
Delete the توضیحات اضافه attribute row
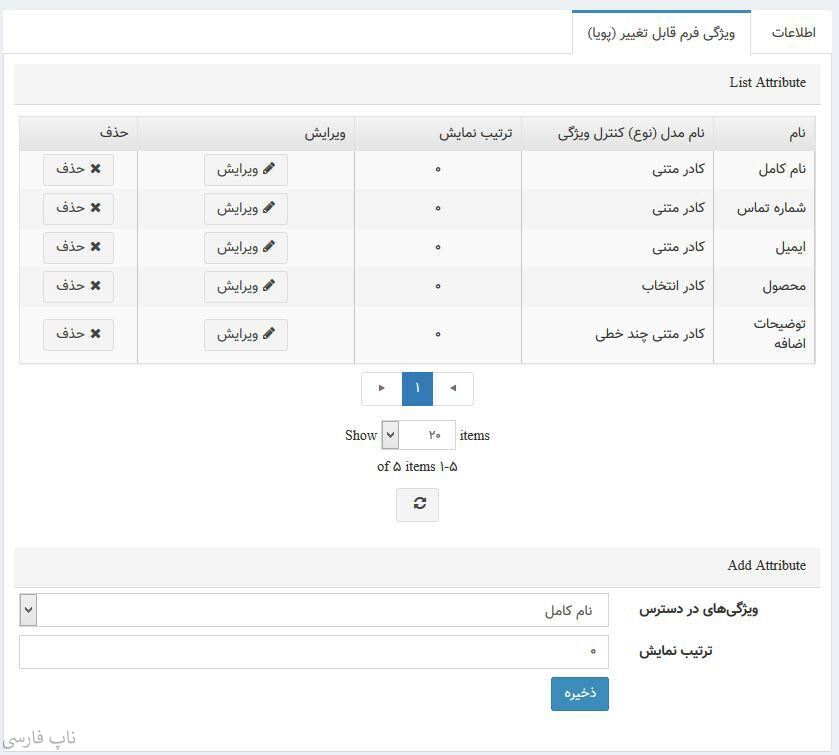tap(78, 334)
